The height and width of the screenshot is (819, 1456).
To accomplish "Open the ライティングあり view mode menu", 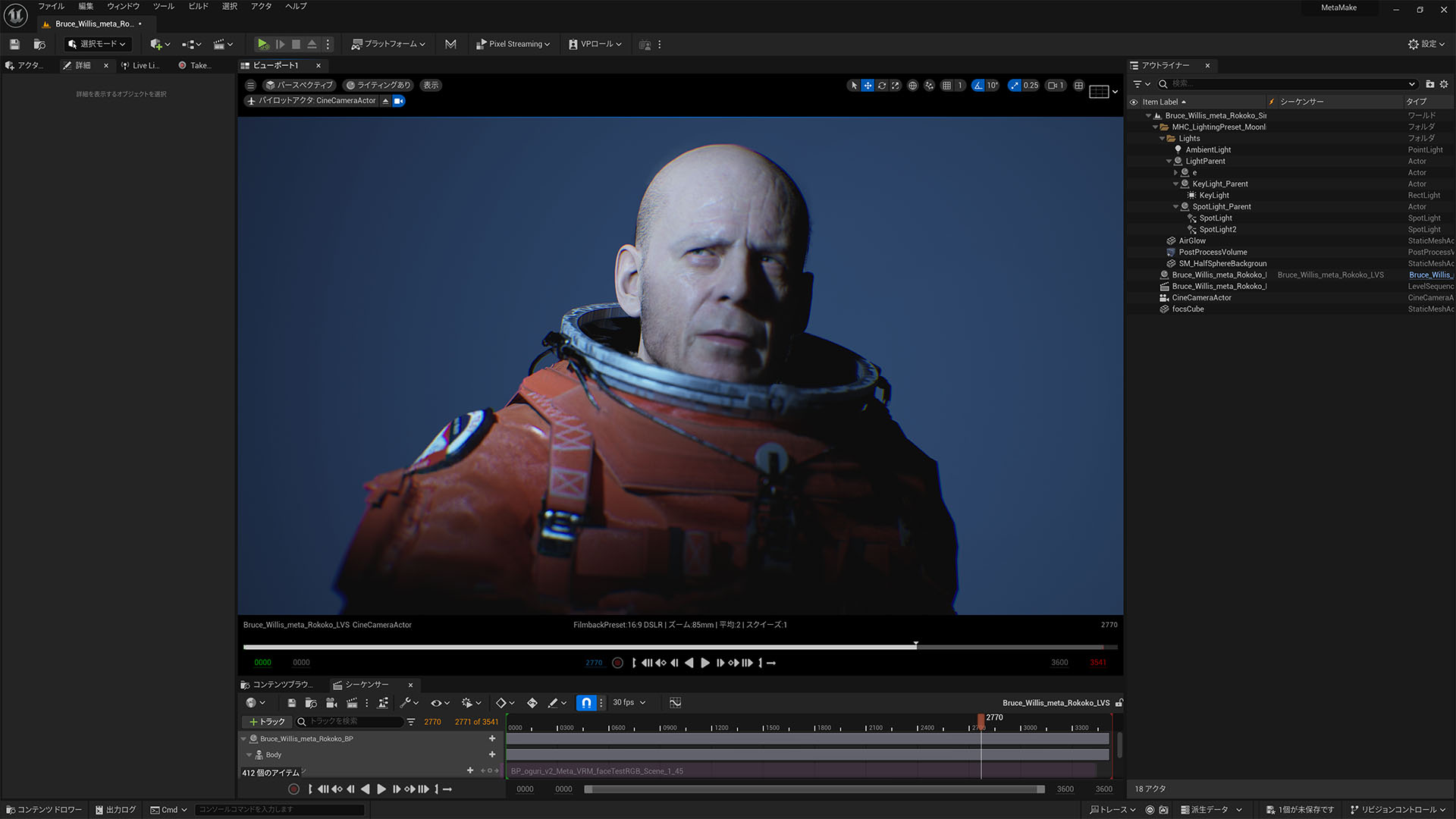I will (378, 86).
